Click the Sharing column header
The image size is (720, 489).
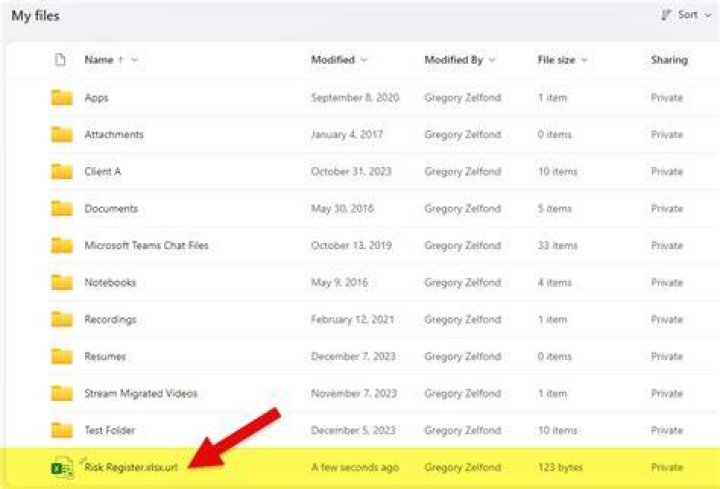tap(669, 60)
